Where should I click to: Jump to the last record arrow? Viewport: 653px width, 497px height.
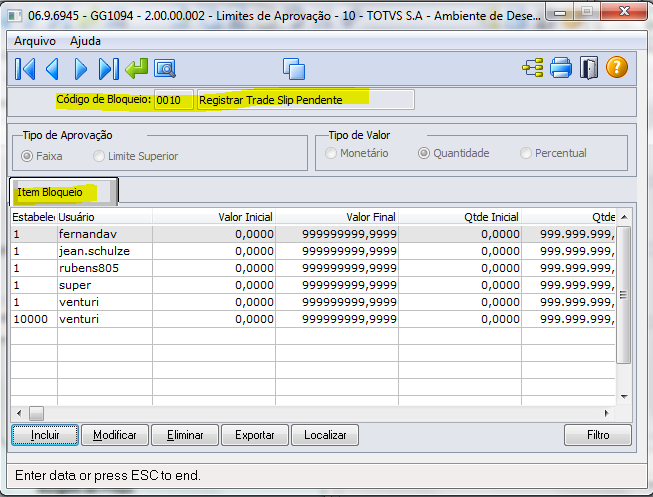109,68
